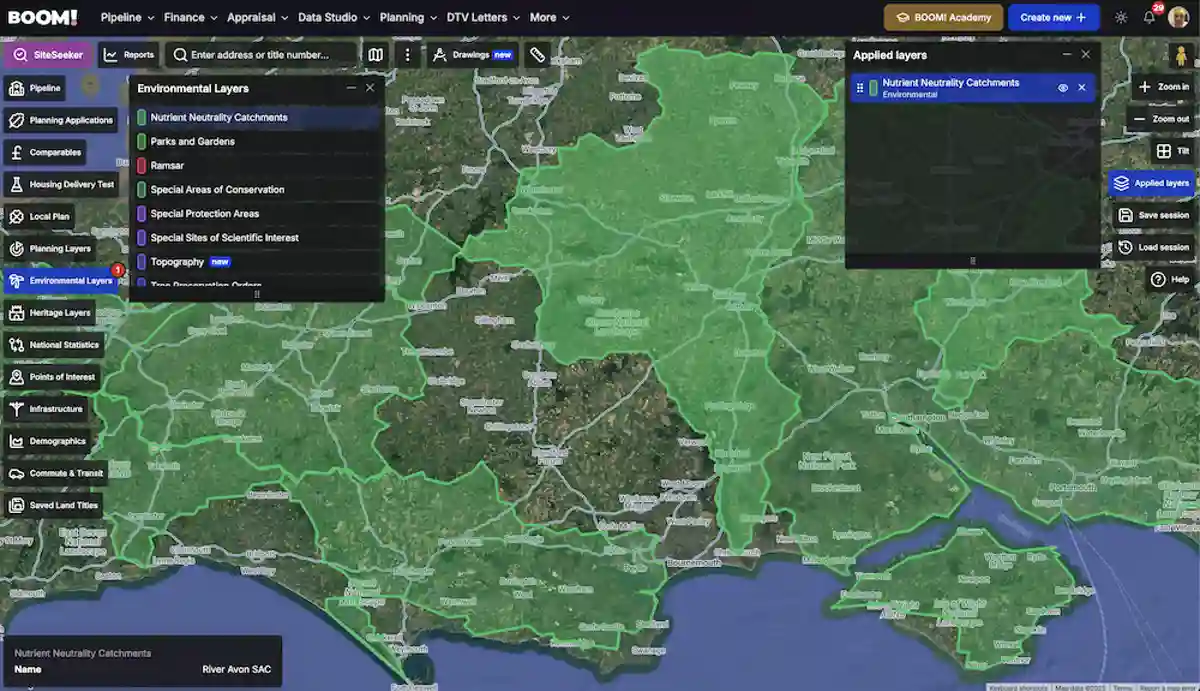Remove Nutrient Neutrality Catchments applied layer

click(1082, 88)
